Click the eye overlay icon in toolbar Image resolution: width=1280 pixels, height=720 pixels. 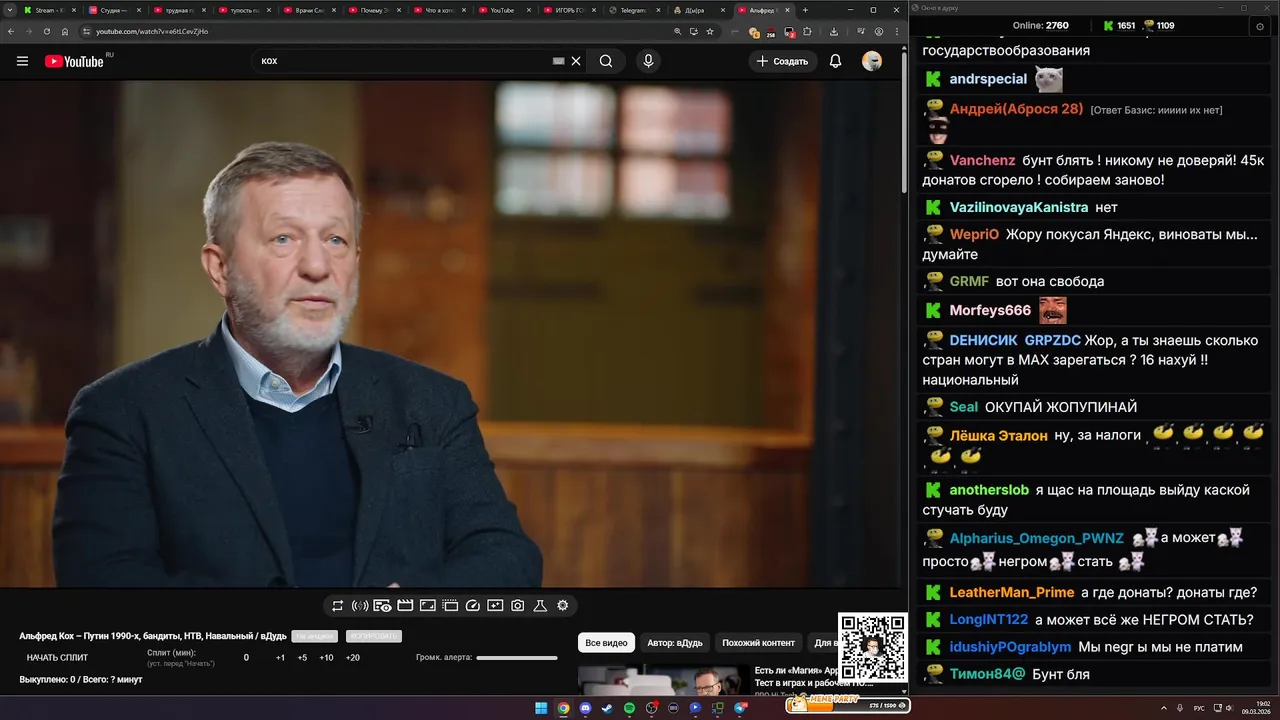click(x=382, y=605)
